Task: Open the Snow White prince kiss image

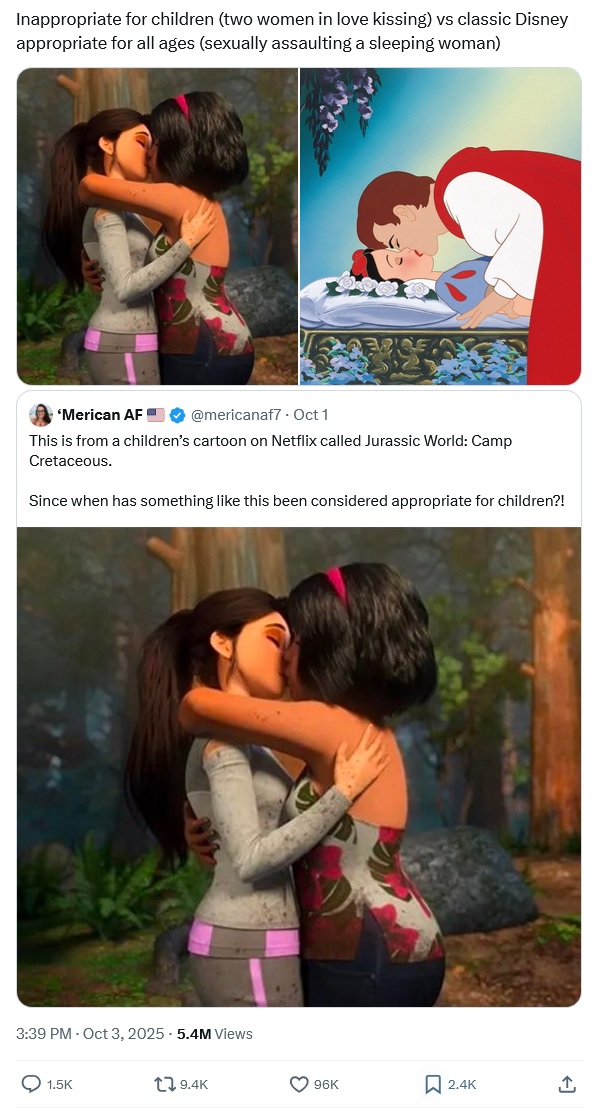Action: (440, 226)
